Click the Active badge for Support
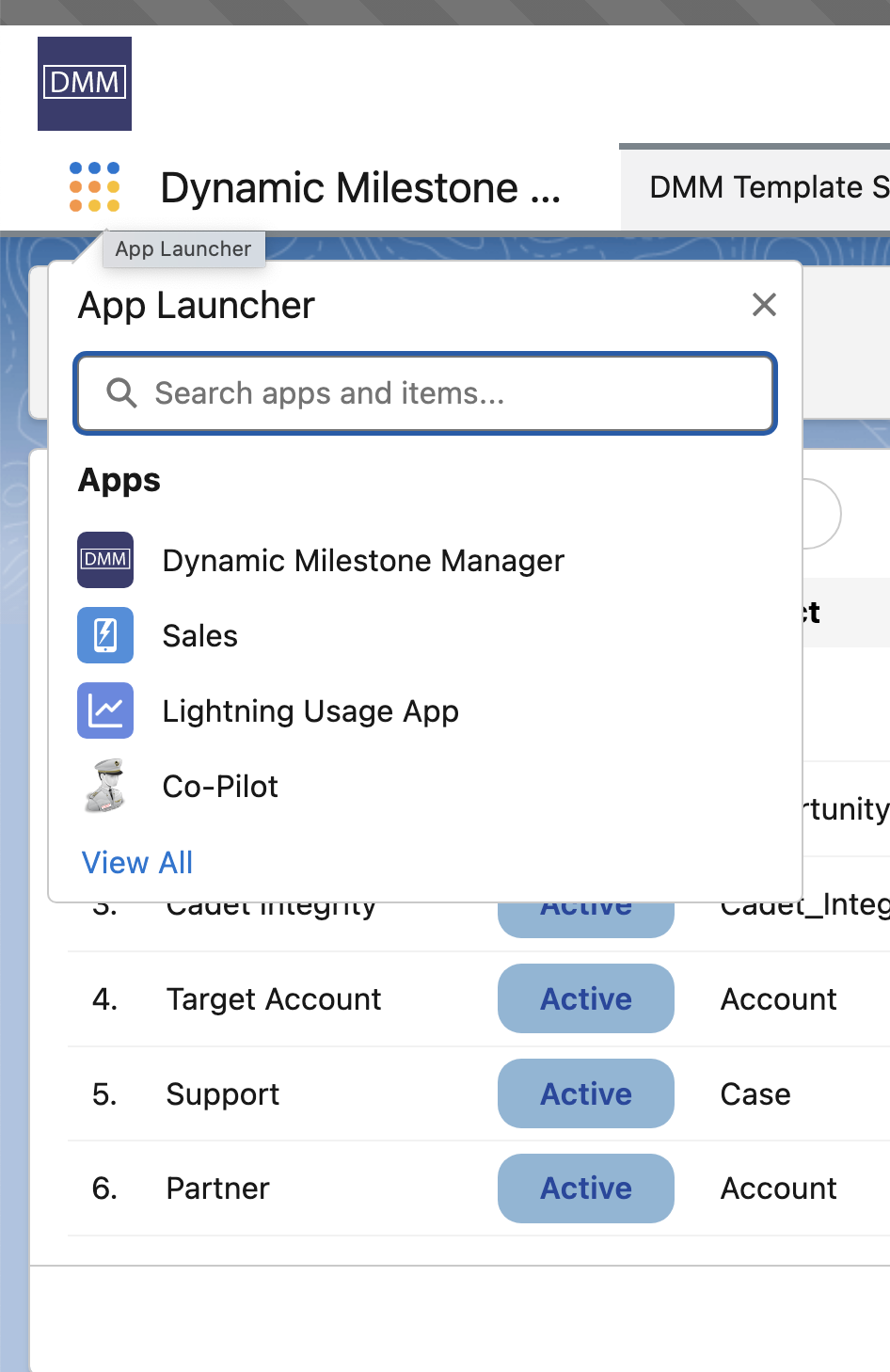This screenshot has width=890, height=1372. tap(586, 1093)
